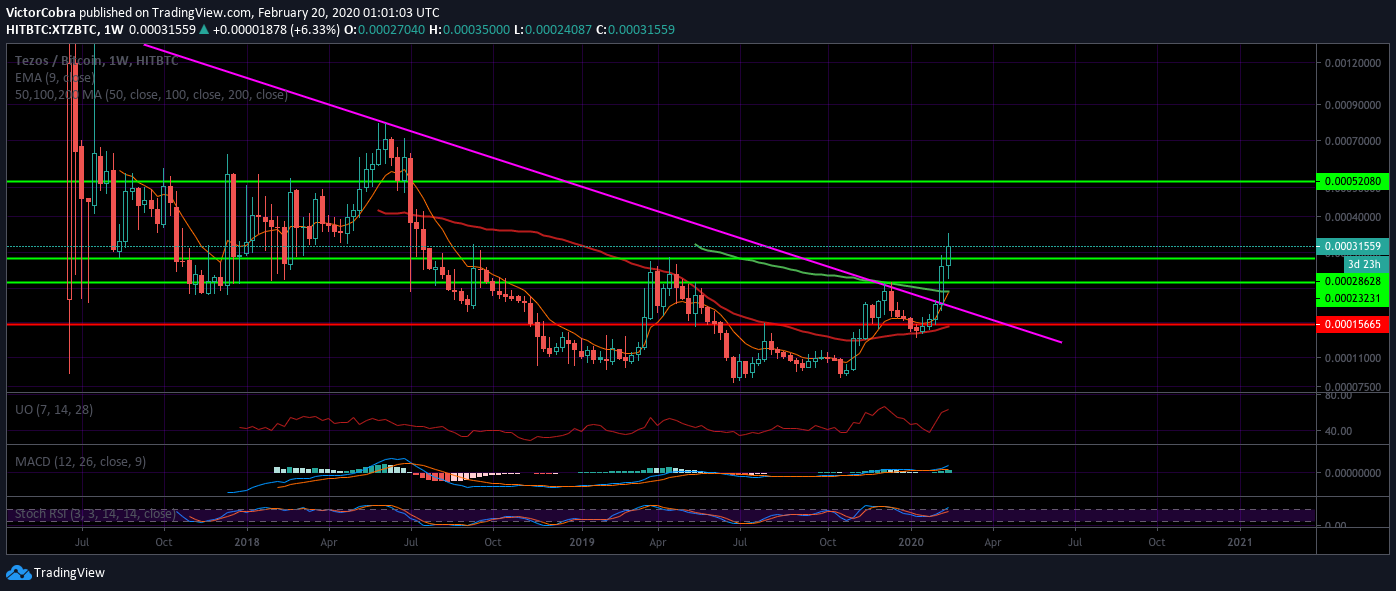Click the 80.00 scale value of UO pane

pos(1340,396)
